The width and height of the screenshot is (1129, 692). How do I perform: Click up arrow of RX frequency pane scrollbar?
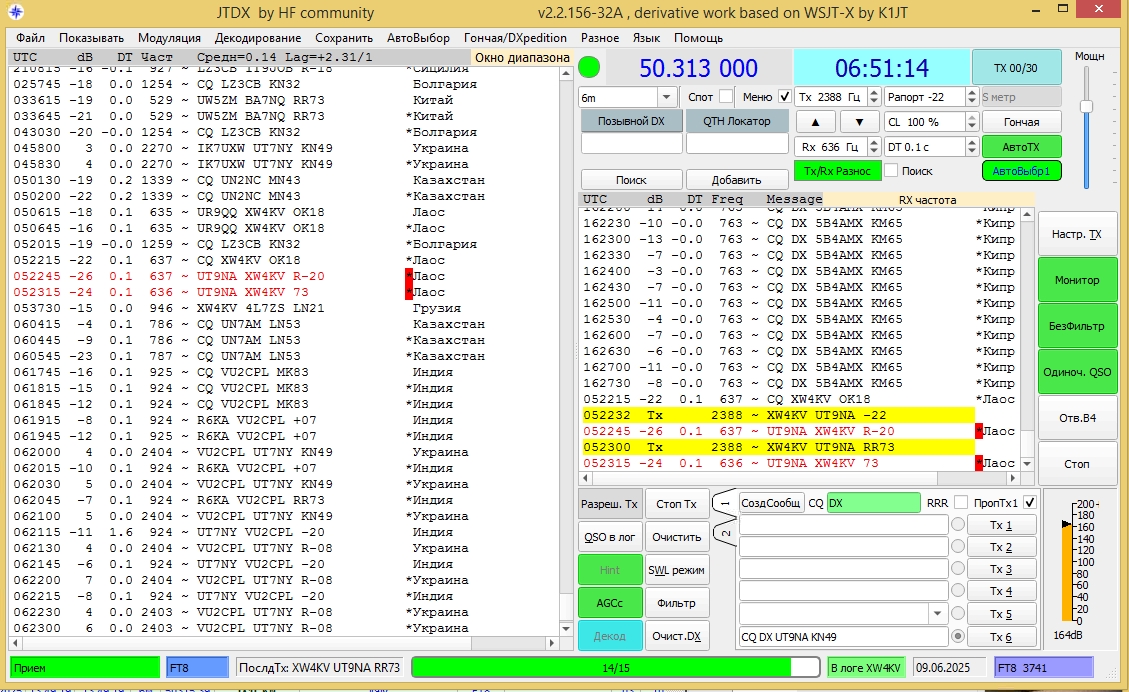tap(1027, 215)
